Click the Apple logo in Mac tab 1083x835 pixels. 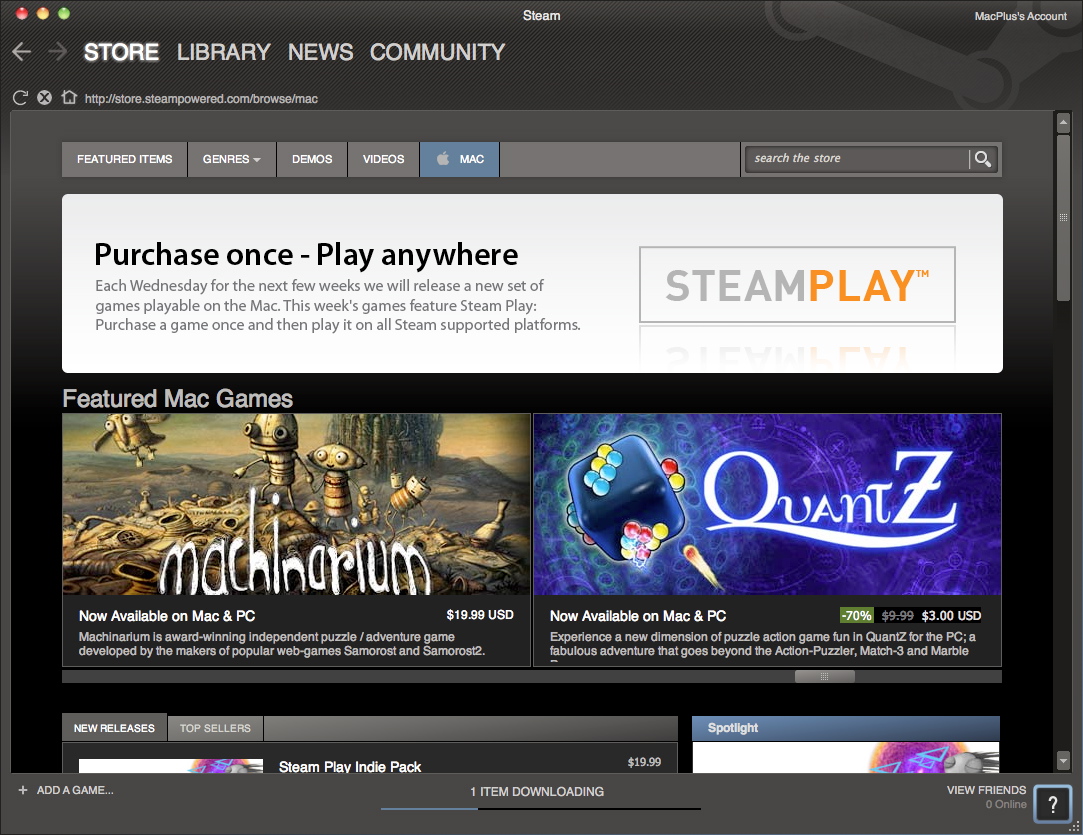click(443, 158)
